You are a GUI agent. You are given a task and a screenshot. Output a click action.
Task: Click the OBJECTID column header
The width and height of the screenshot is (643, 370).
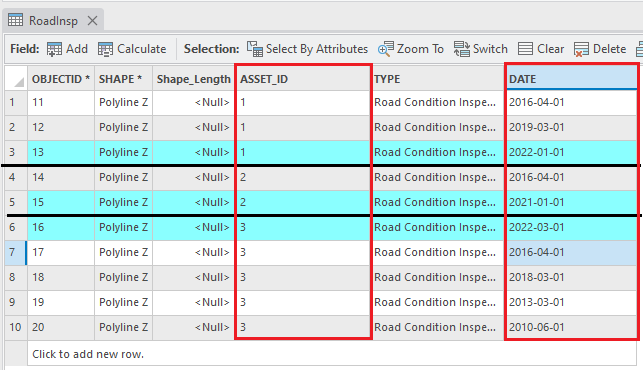point(61,79)
